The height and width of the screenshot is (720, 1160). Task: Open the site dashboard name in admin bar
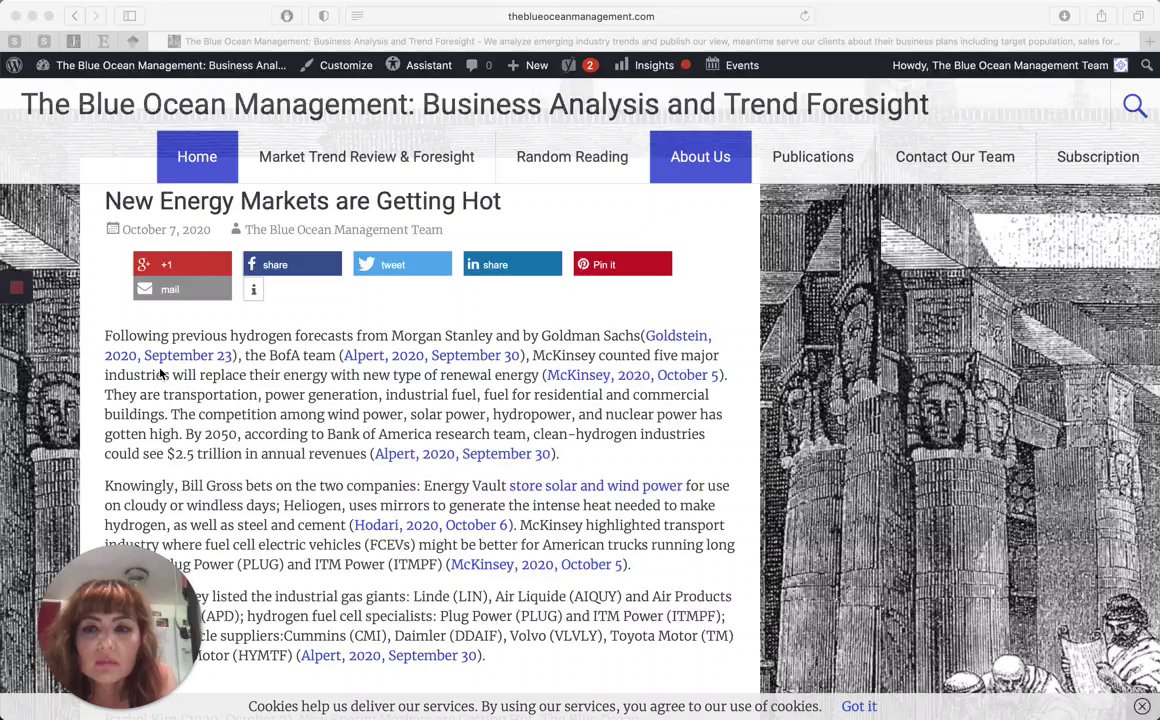[161, 65]
